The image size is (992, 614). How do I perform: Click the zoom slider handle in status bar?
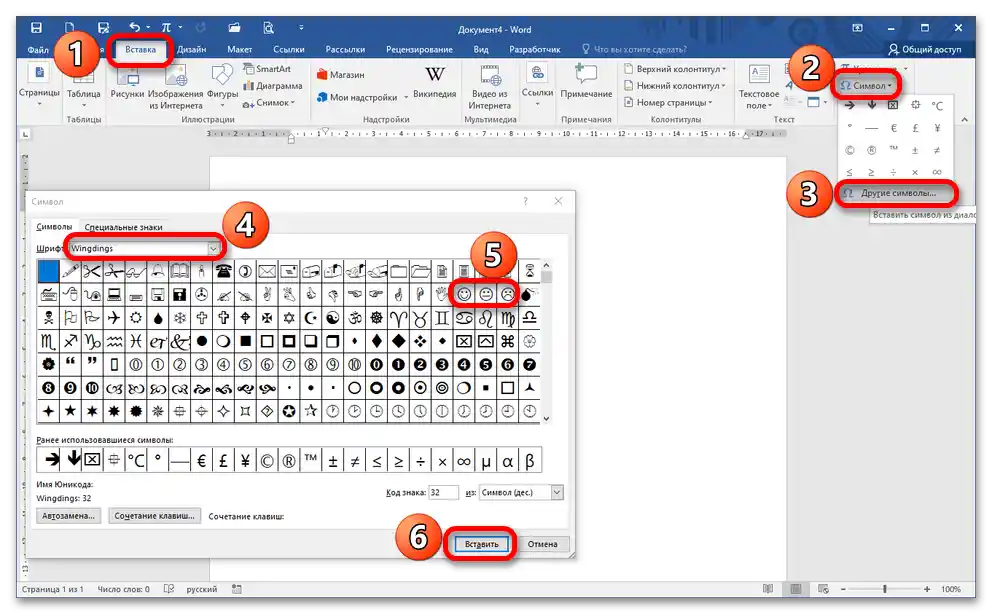(884, 589)
